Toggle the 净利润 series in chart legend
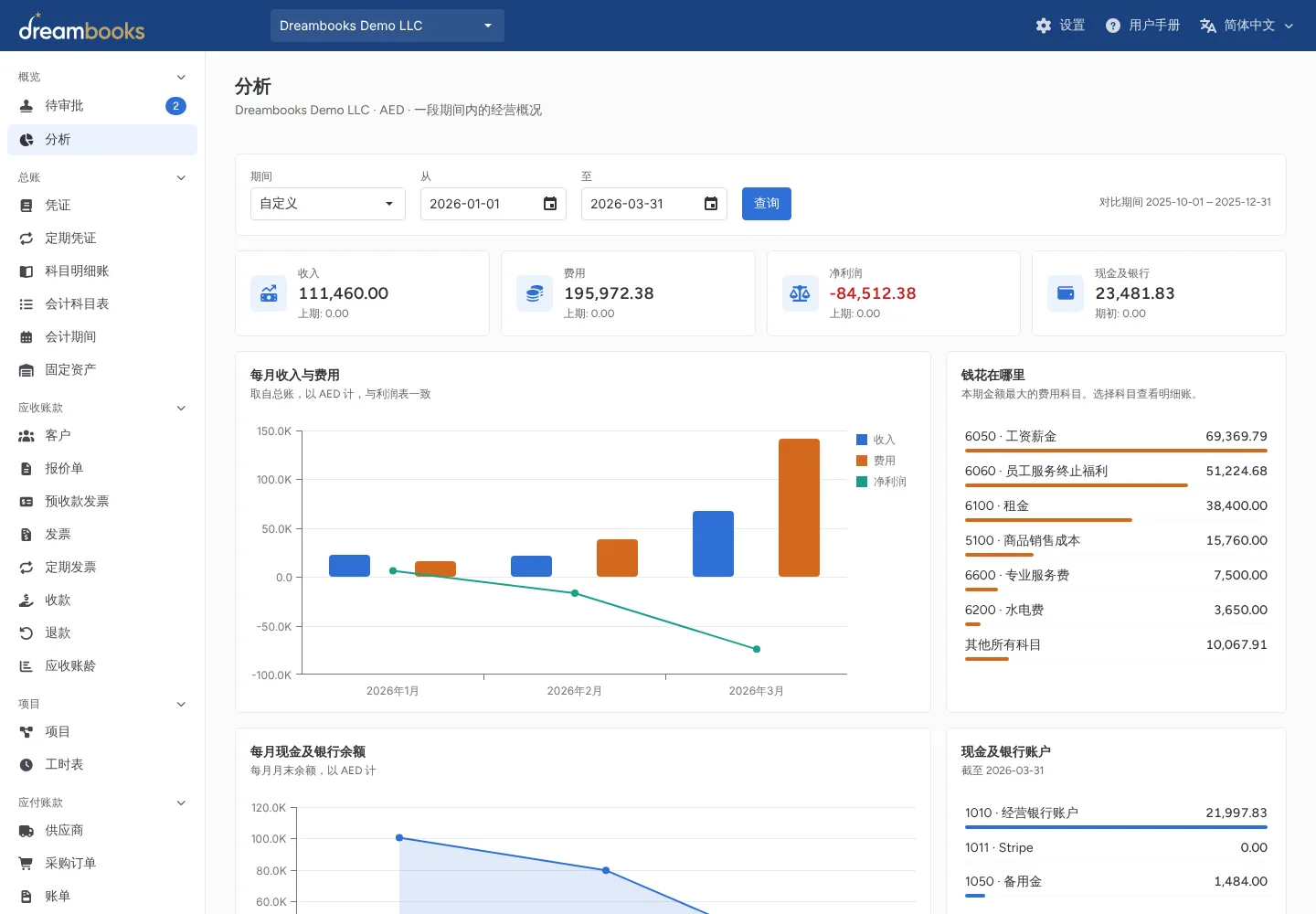This screenshot has height=914, width=1316. 881,482
